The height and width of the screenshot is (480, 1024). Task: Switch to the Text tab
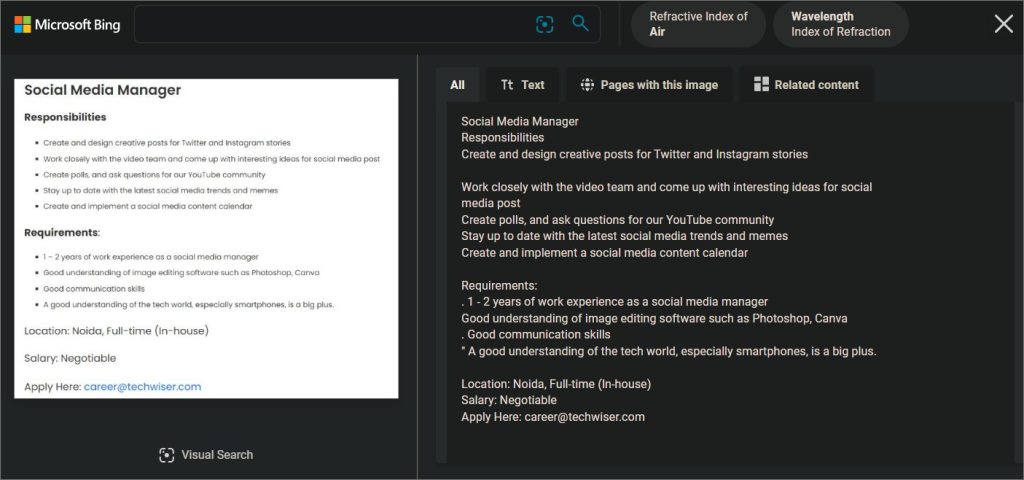pos(522,85)
